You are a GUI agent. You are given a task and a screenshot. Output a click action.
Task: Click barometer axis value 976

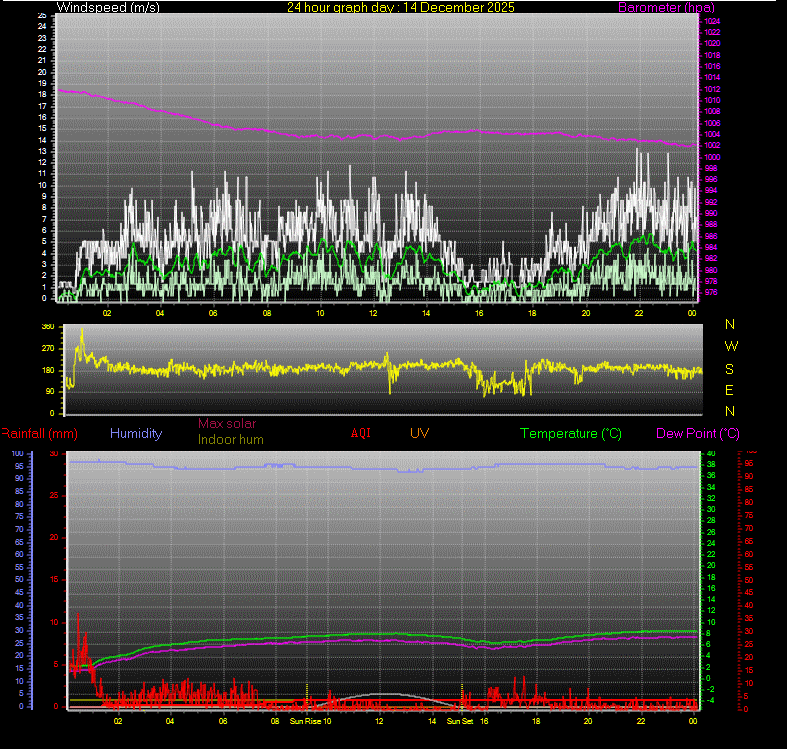711,292
